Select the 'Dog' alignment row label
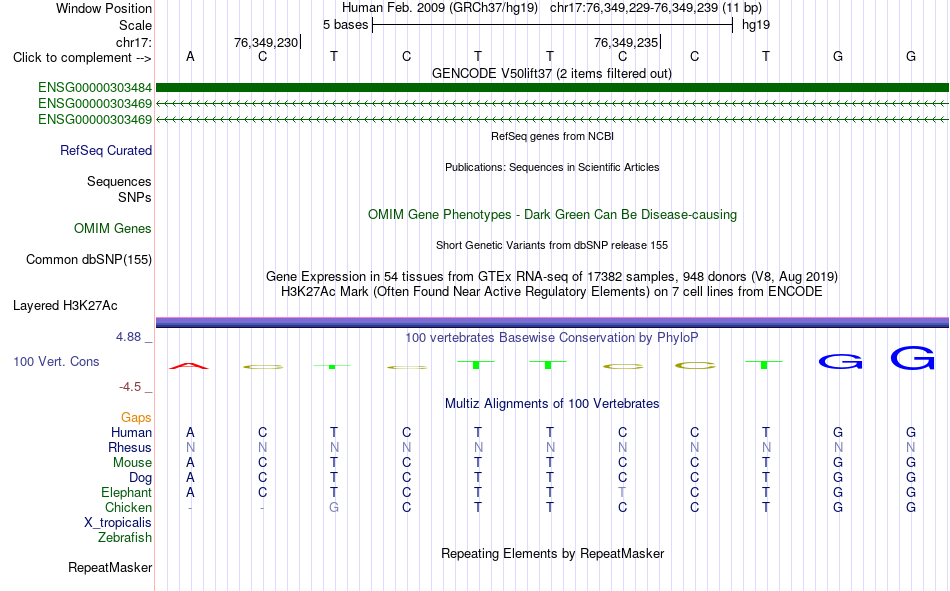 click(x=140, y=478)
